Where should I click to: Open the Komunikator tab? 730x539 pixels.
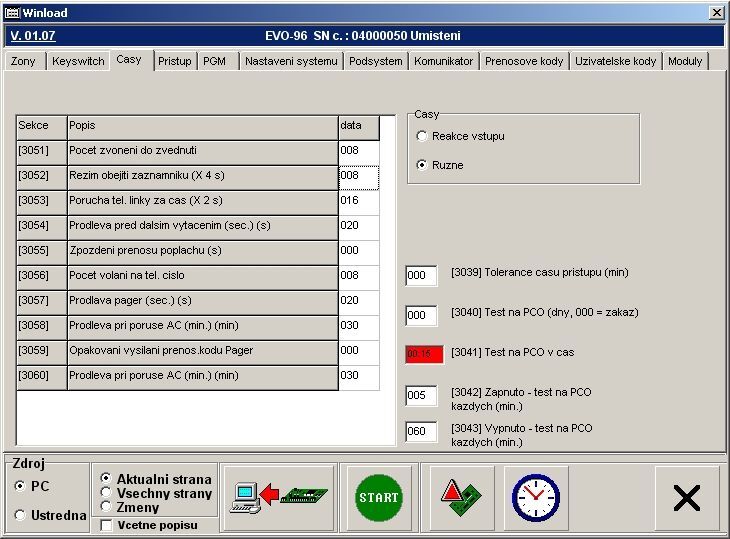click(x=443, y=61)
